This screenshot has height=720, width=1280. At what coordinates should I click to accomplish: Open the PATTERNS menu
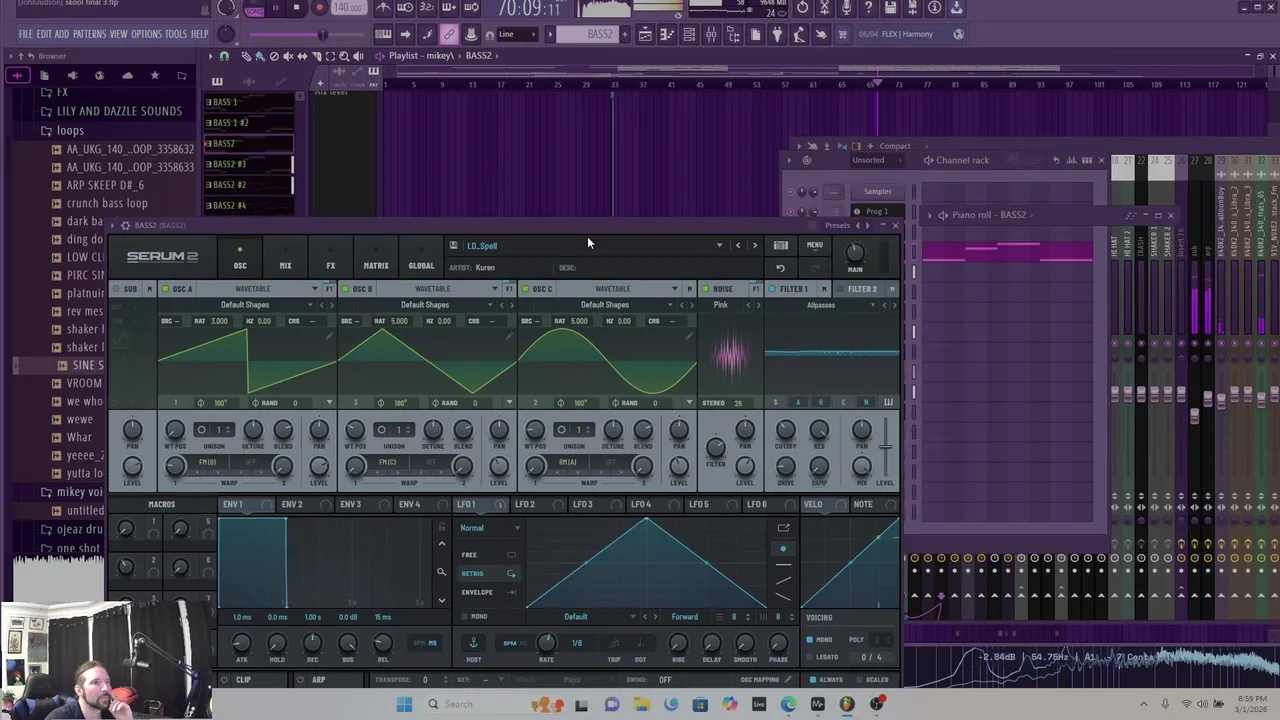click(89, 34)
